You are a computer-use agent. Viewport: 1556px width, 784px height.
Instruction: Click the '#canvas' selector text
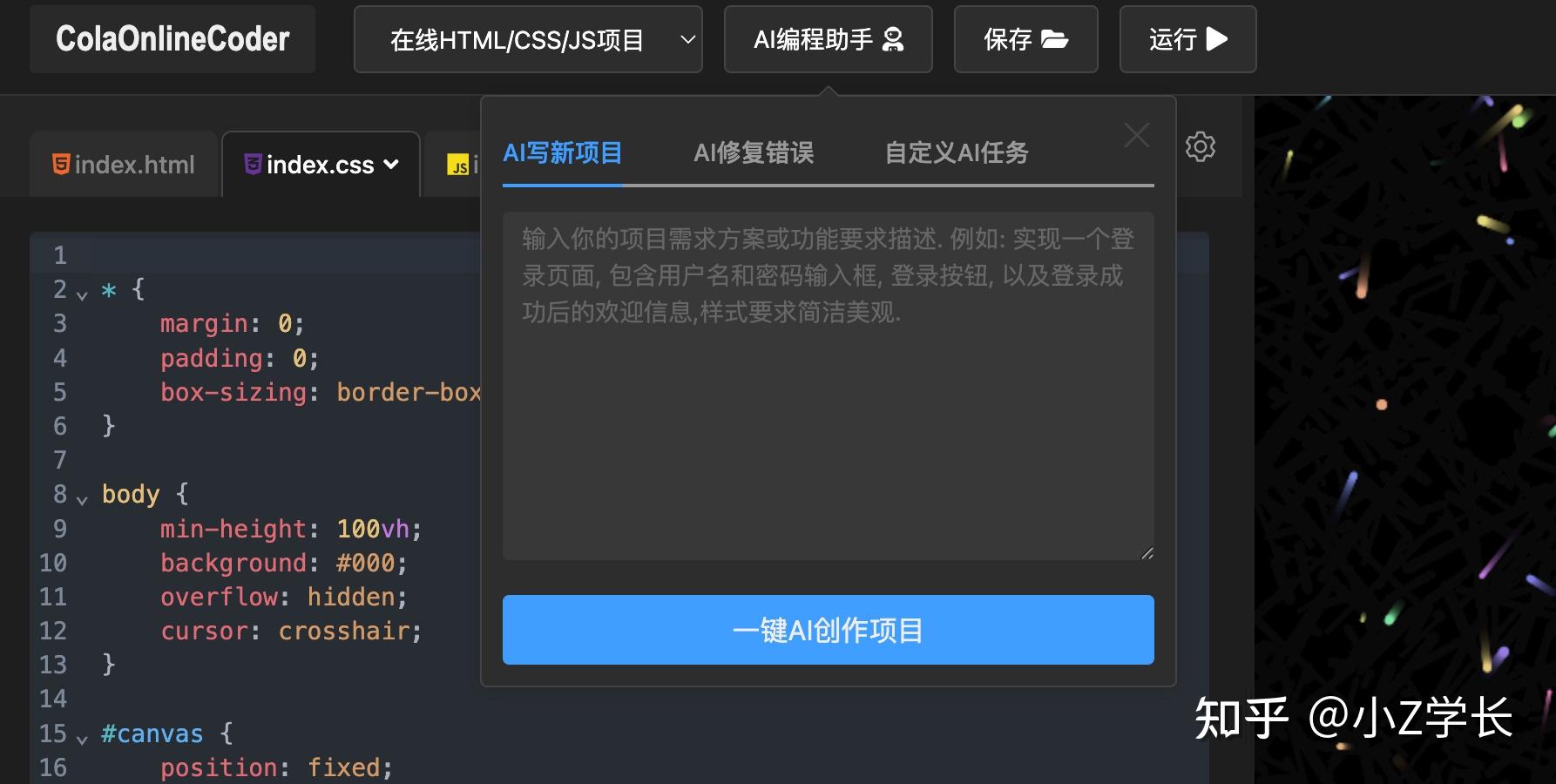point(152,733)
